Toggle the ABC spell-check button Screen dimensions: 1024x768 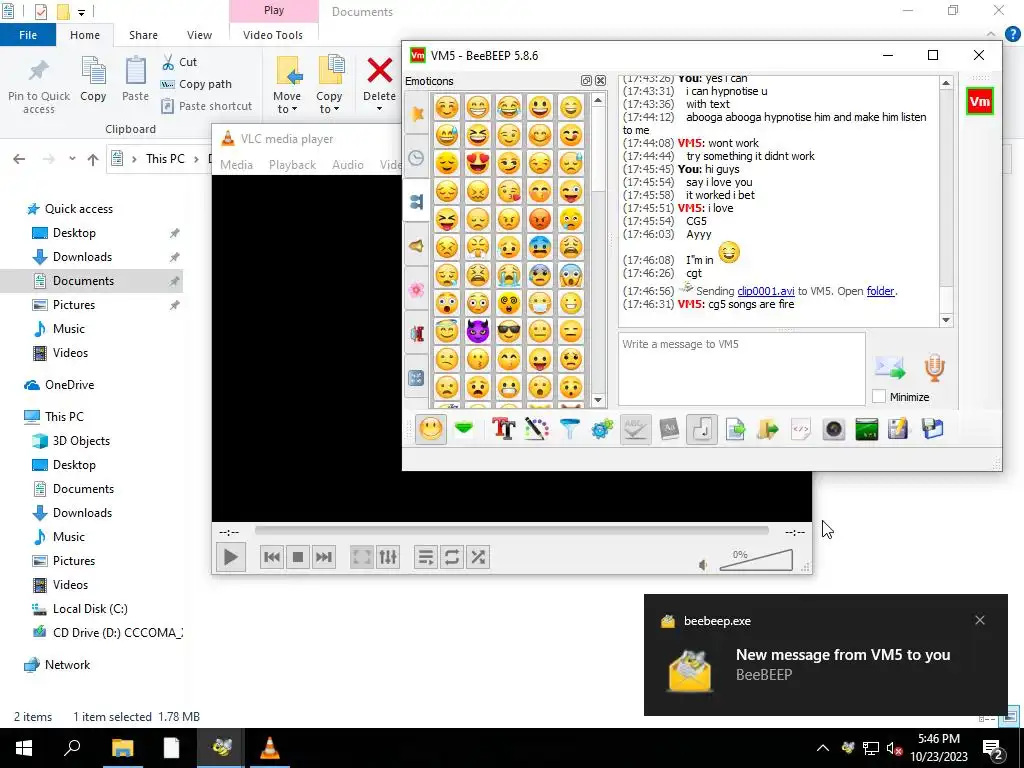[635, 429]
